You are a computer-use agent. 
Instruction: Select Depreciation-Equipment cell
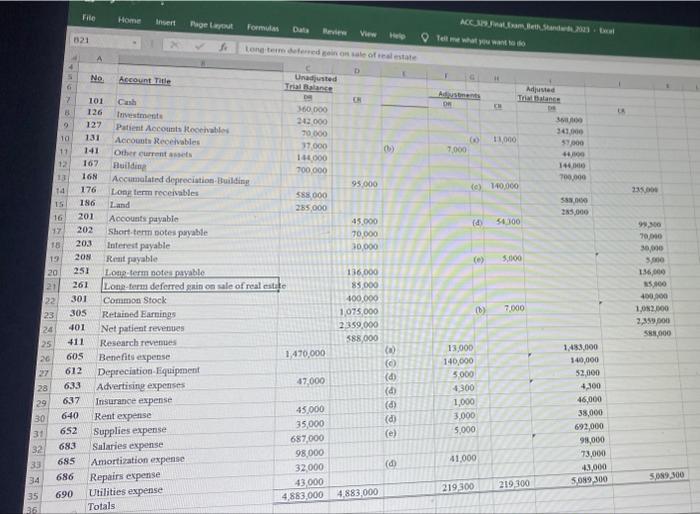coord(148,371)
